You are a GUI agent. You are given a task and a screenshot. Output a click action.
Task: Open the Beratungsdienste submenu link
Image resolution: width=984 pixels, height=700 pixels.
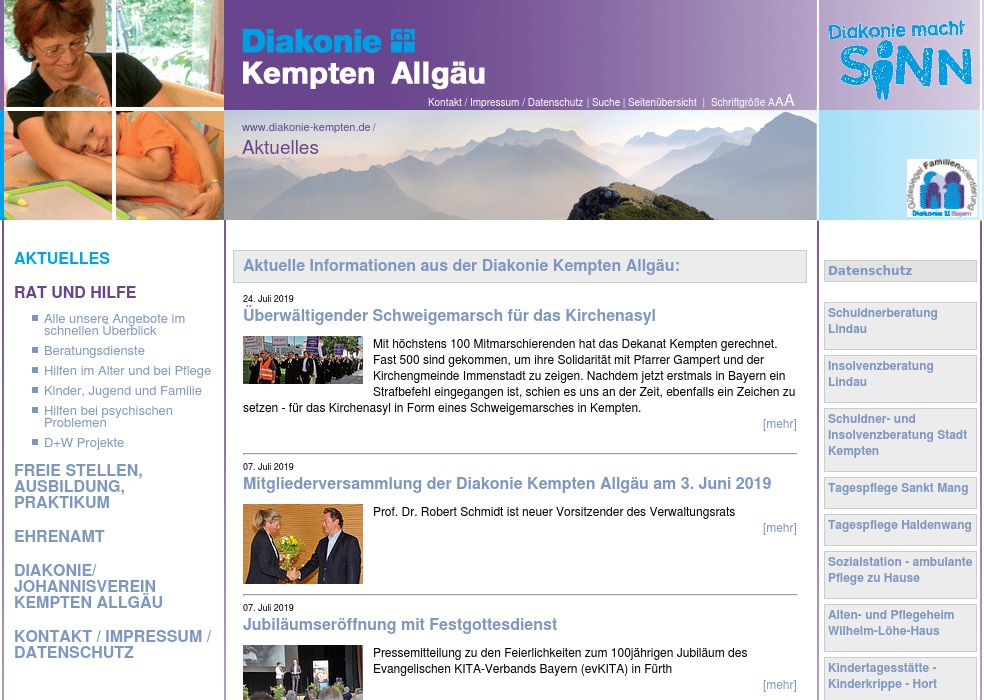(x=94, y=351)
